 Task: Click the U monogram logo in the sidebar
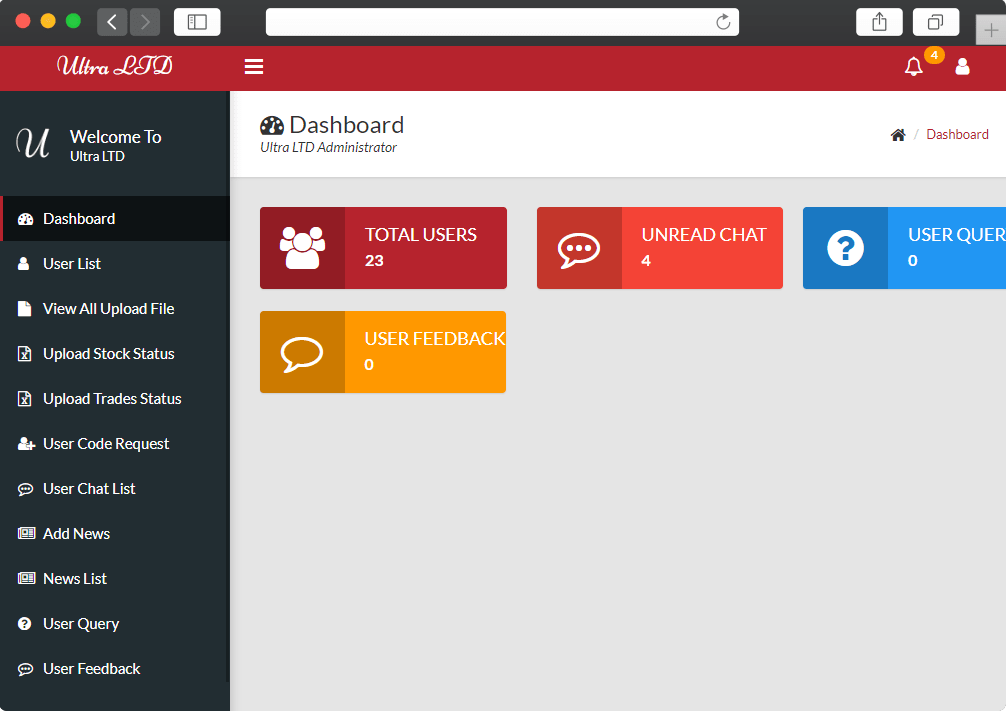tap(33, 143)
